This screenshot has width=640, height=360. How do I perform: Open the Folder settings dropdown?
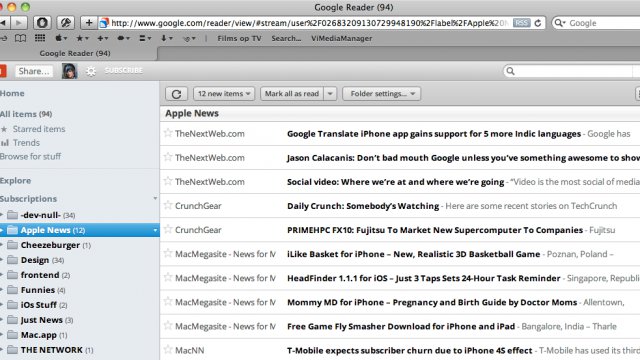[382, 93]
